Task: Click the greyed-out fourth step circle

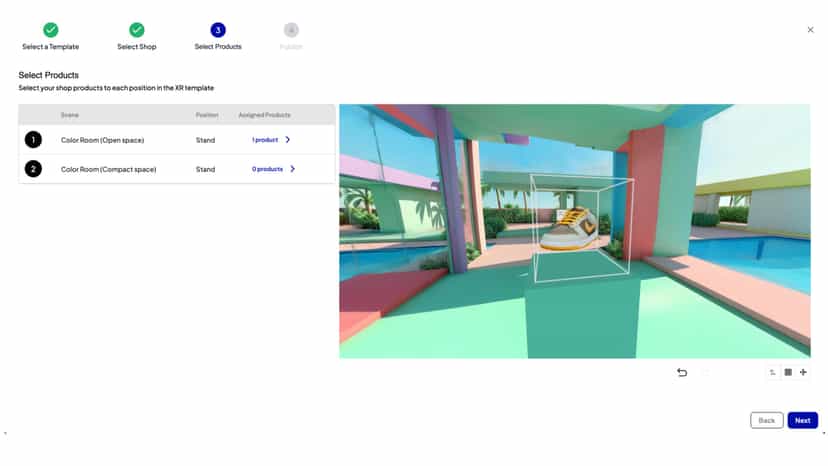Action: tap(291, 30)
